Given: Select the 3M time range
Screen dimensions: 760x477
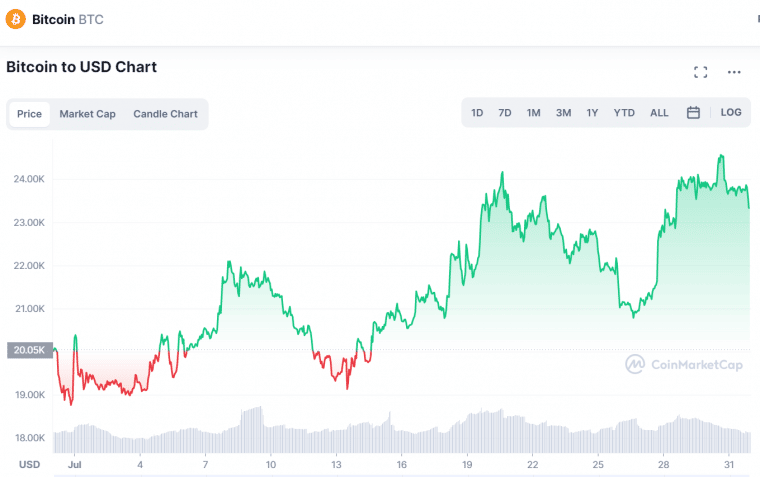Looking at the screenshot, I should (x=563, y=113).
